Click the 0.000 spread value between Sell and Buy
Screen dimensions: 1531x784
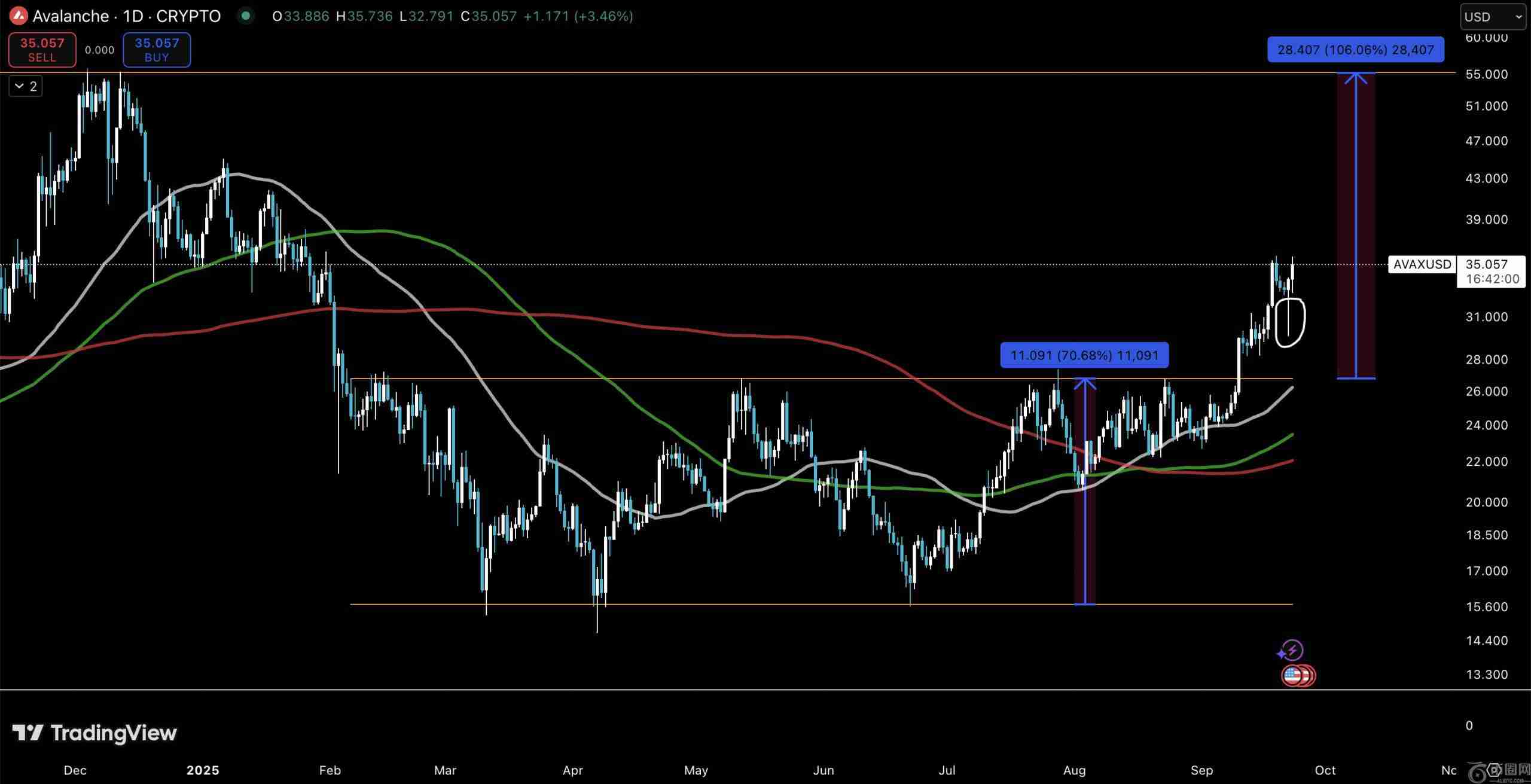coord(99,50)
